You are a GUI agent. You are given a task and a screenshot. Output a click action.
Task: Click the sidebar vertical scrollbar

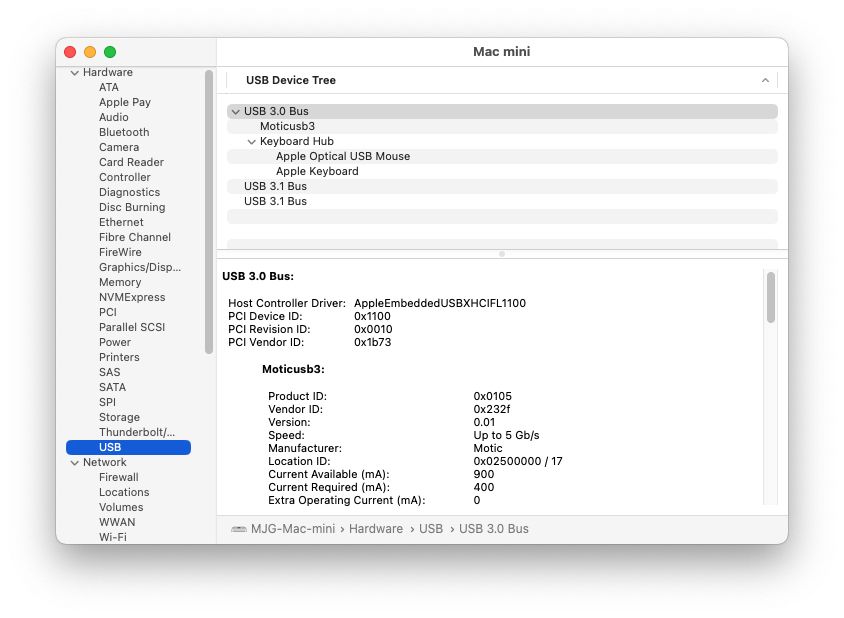pyautogui.click(x=209, y=212)
